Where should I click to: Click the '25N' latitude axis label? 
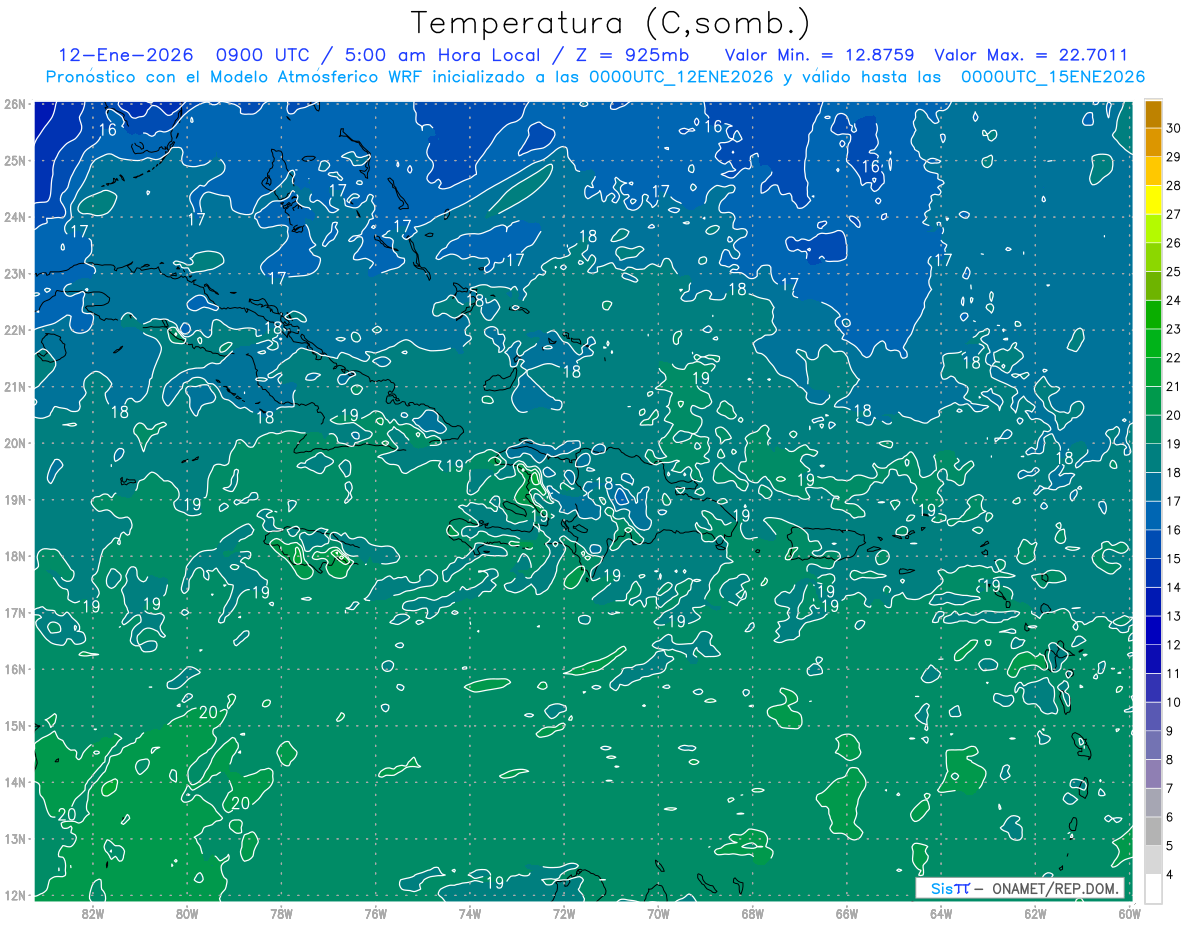point(14,161)
